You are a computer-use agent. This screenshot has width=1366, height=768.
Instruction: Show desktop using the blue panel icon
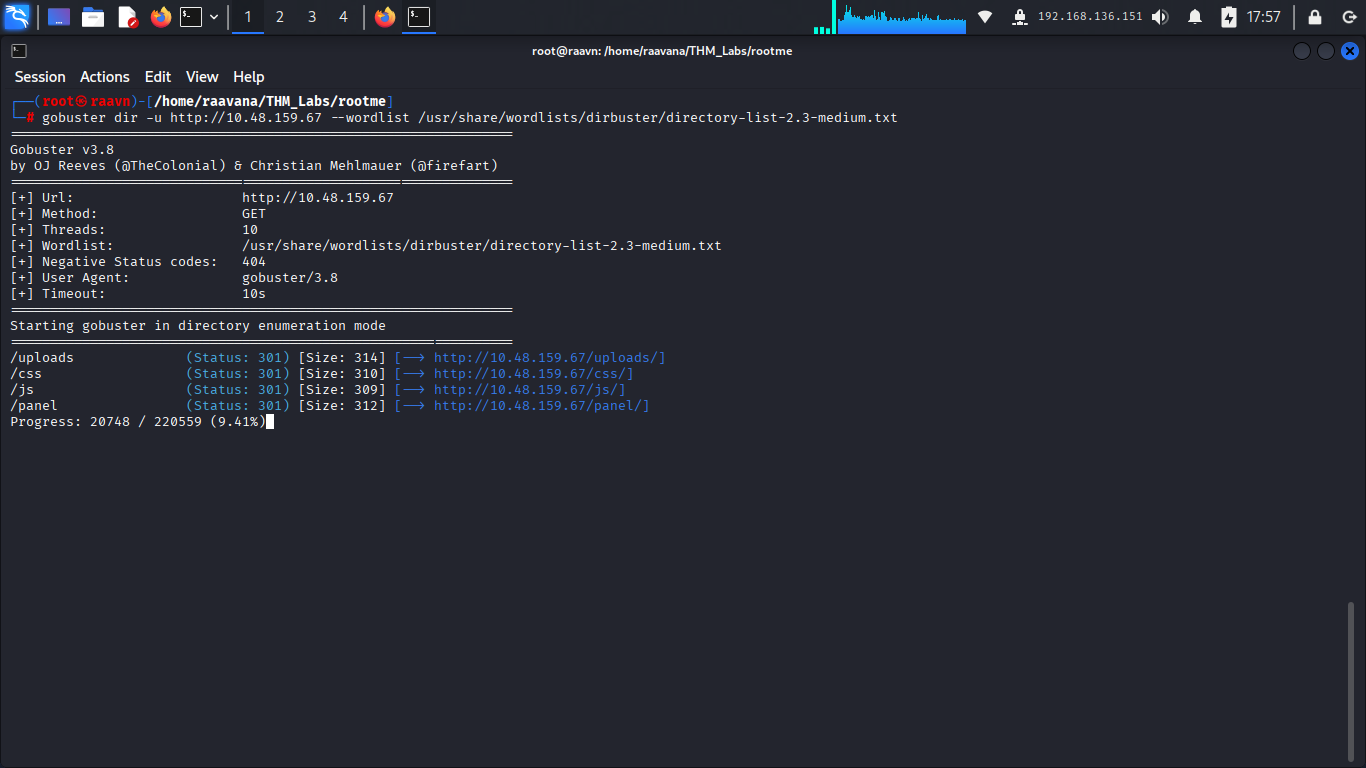coord(59,17)
